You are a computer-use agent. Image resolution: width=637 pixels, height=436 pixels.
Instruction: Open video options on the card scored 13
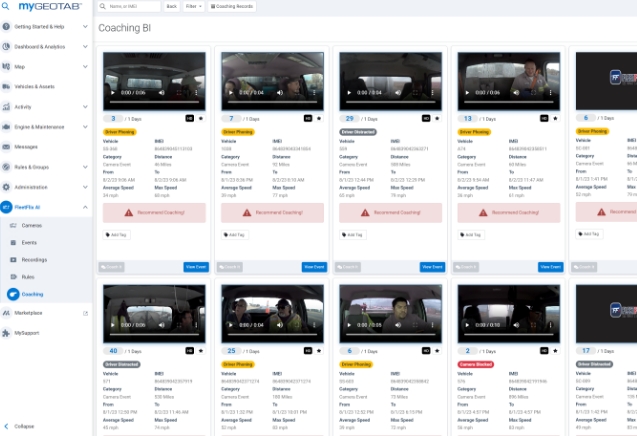coord(550,93)
